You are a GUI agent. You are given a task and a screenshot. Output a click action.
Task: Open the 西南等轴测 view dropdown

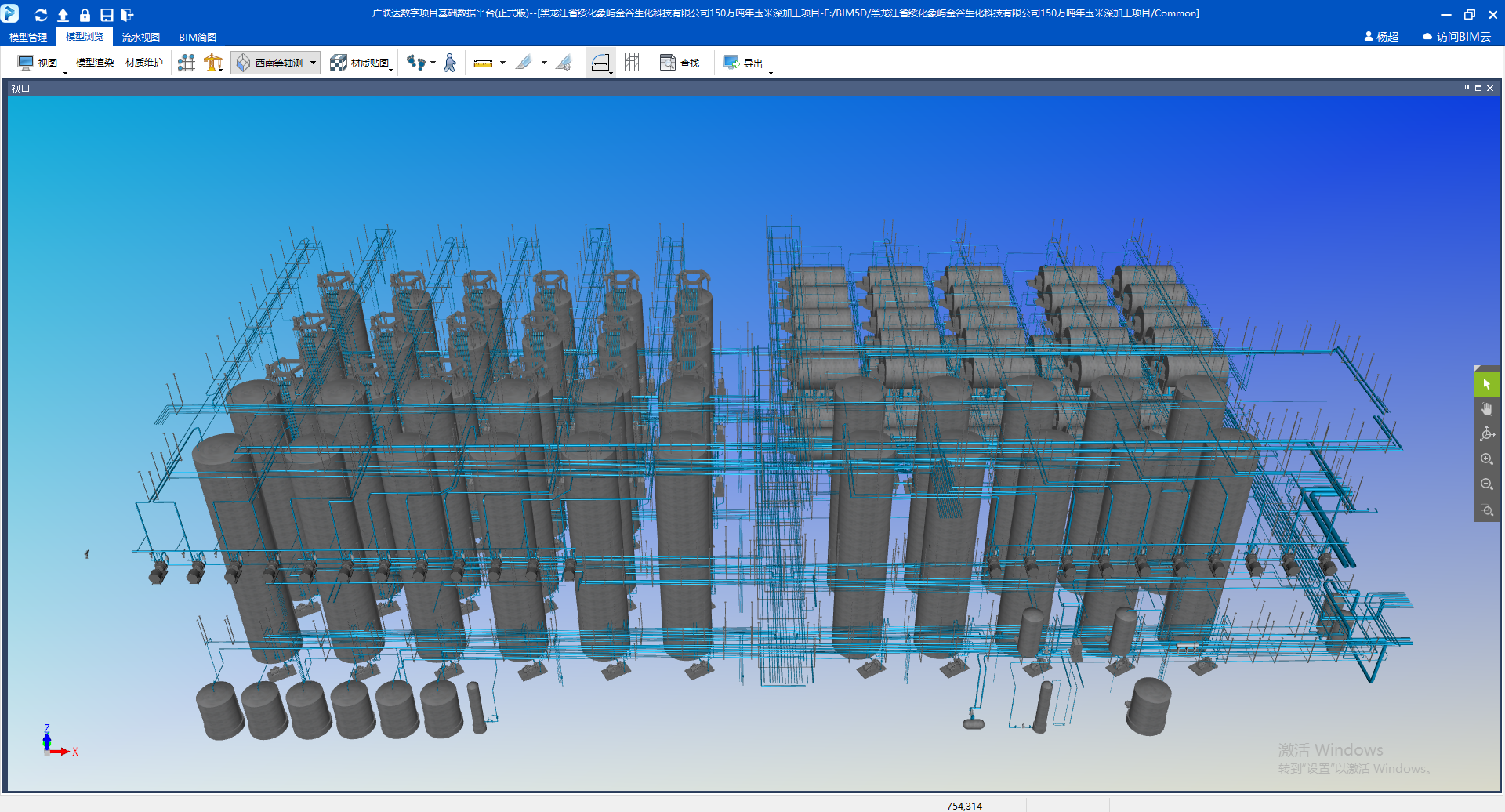point(275,63)
